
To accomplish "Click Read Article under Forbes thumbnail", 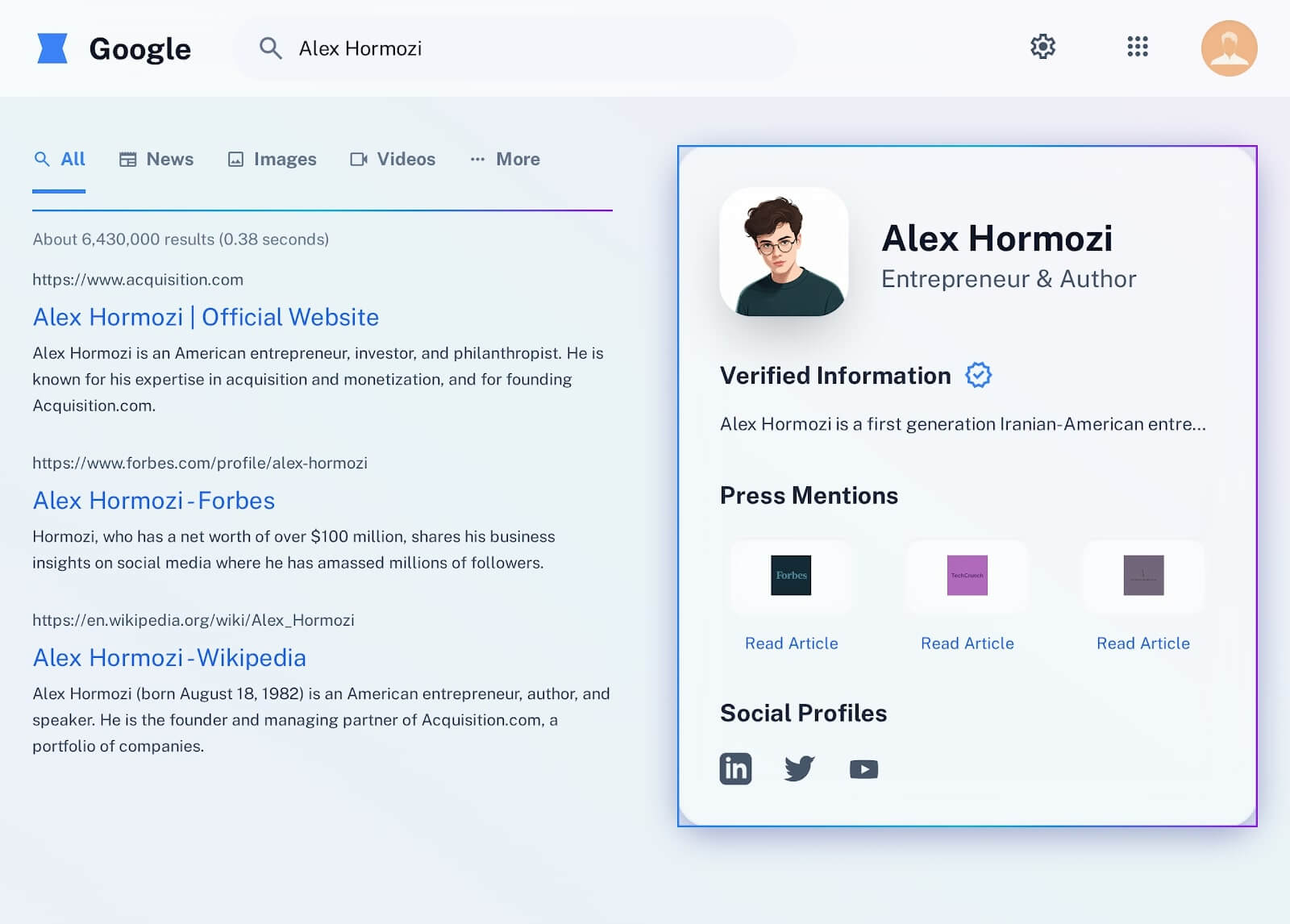I will point(791,643).
